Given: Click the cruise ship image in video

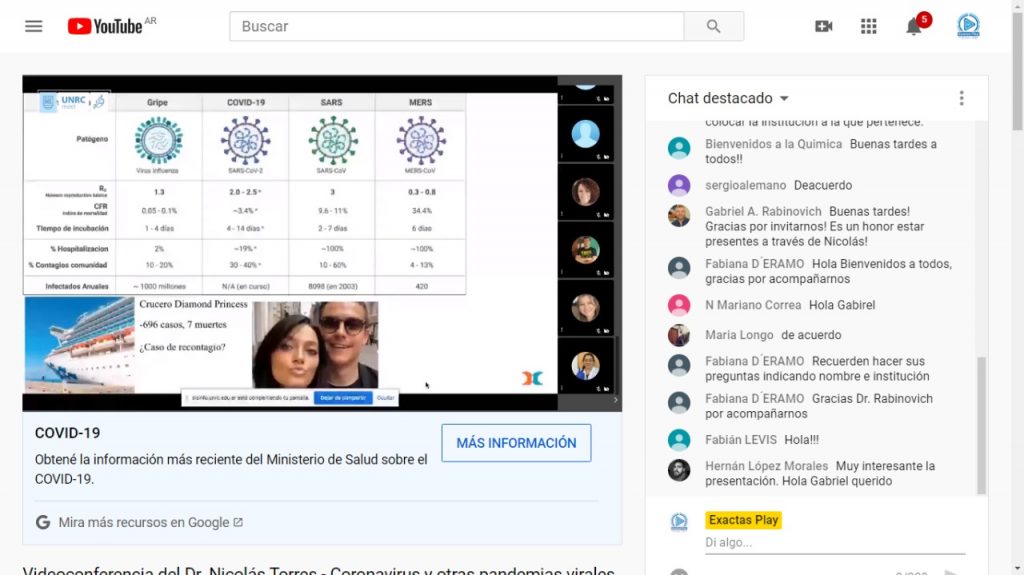Looking at the screenshot, I should pos(80,345).
